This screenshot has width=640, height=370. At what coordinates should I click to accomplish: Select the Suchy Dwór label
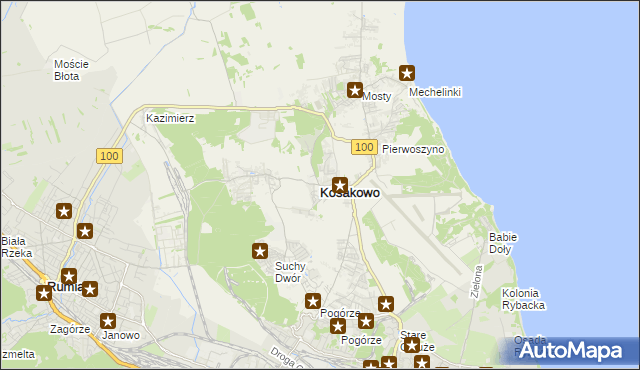pyautogui.click(x=290, y=272)
